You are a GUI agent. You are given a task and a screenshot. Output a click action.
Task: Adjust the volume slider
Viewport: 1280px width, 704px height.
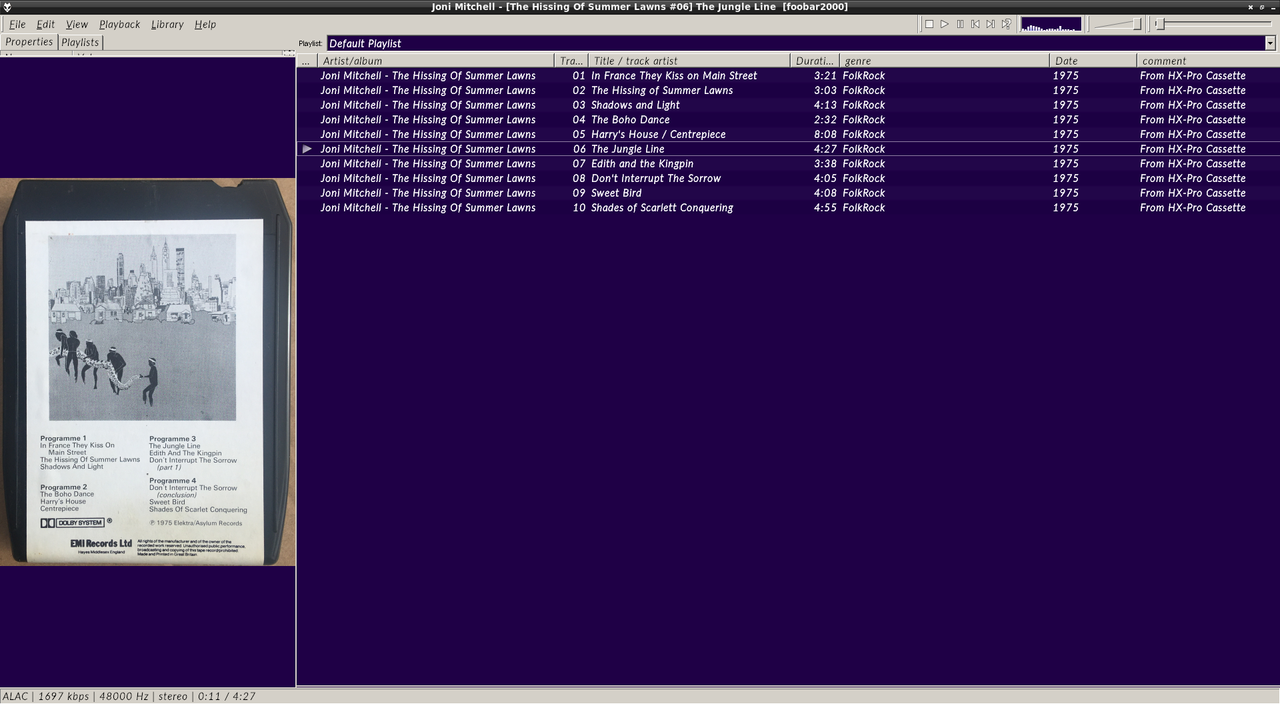point(1118,24)
